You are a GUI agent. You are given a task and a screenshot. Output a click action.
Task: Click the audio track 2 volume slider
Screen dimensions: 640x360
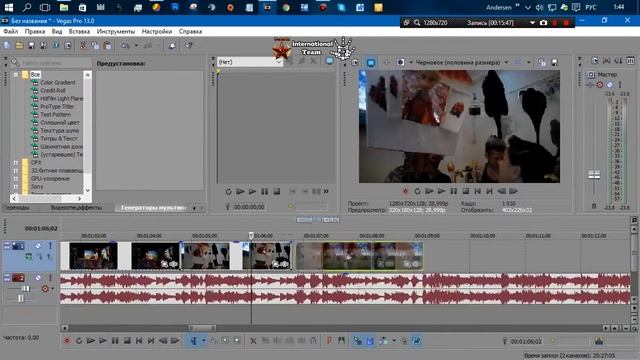coord(25,289)
